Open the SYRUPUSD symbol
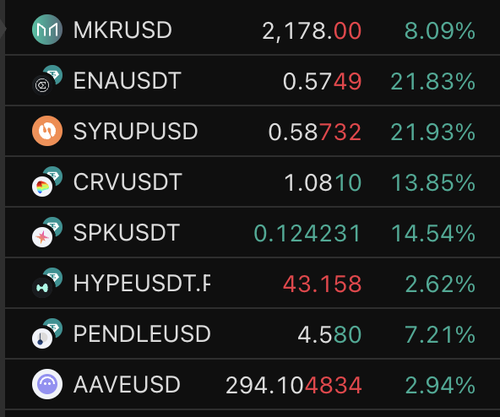The width and height of the screenshot is (500, 417). coord(136,131)
